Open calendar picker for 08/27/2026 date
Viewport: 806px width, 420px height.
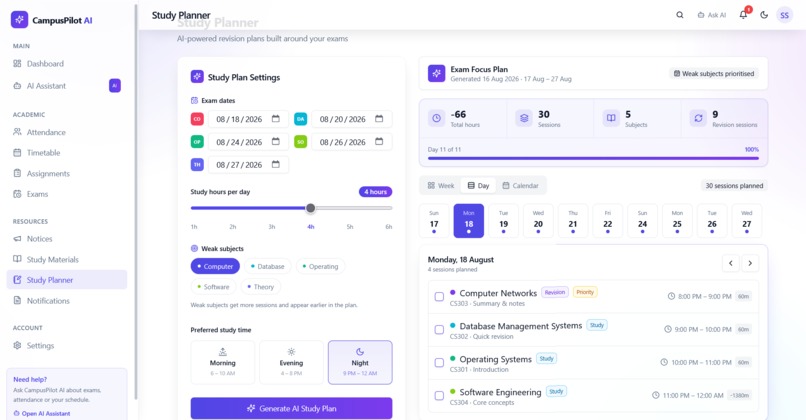coord(276,165)
